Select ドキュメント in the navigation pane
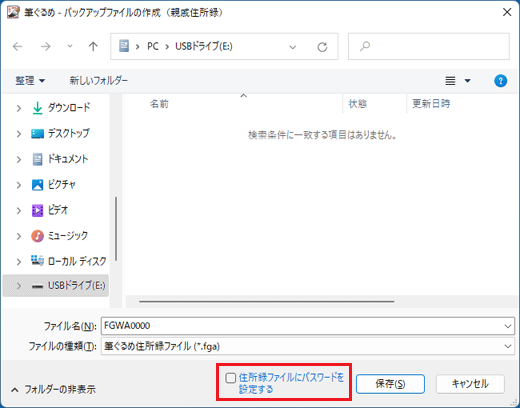Viewport: 520px width, 408px height. (68, 159)
